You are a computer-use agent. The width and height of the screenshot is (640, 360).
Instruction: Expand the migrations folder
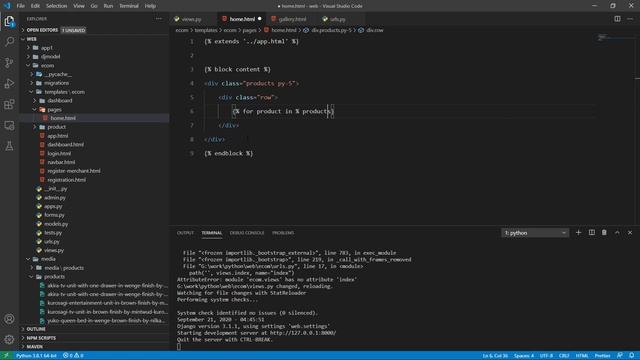point(95,83)
